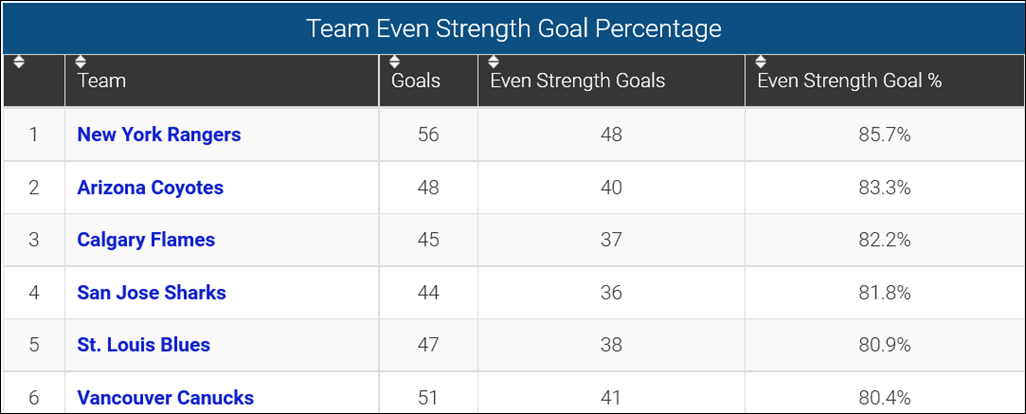The height and width of the screenshot is (414, 1026).
Task: Select the 85.7% cell for Rangers
Action: (884, 134)
